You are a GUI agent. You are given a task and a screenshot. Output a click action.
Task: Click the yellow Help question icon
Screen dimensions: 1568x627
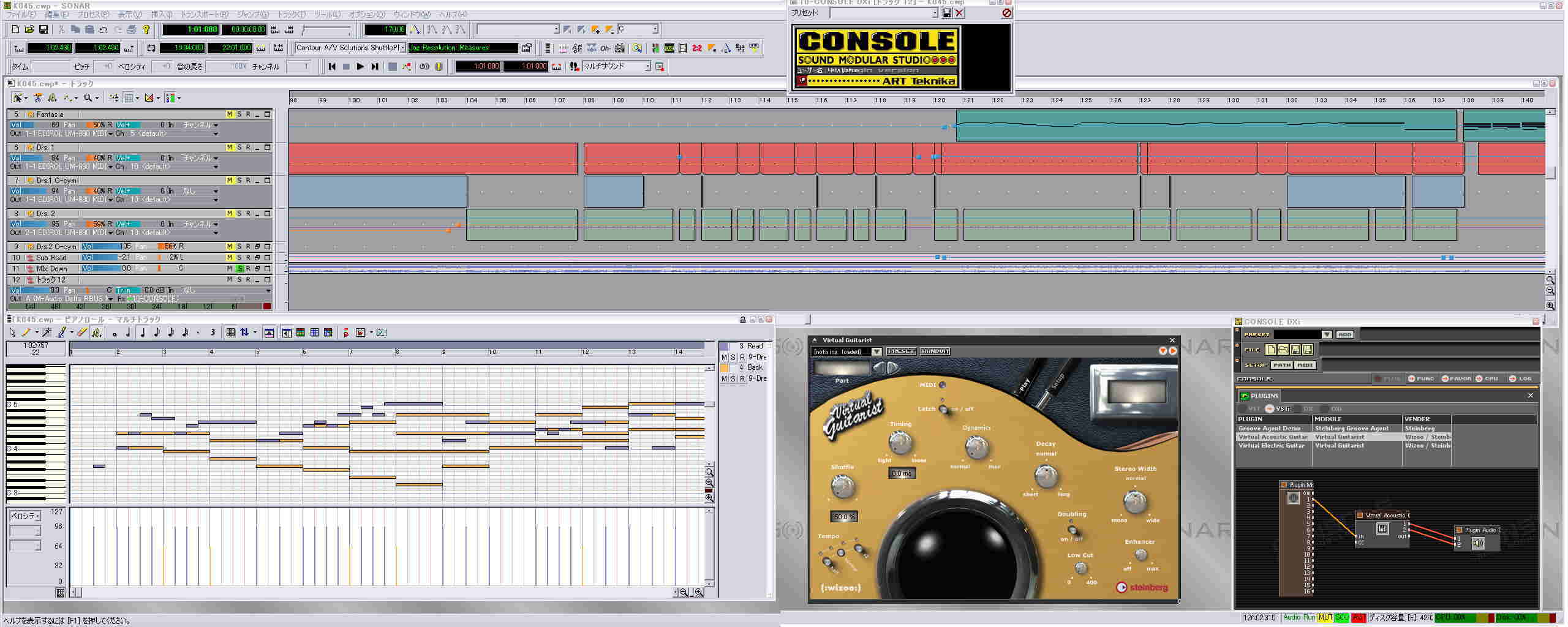(146, 29)
